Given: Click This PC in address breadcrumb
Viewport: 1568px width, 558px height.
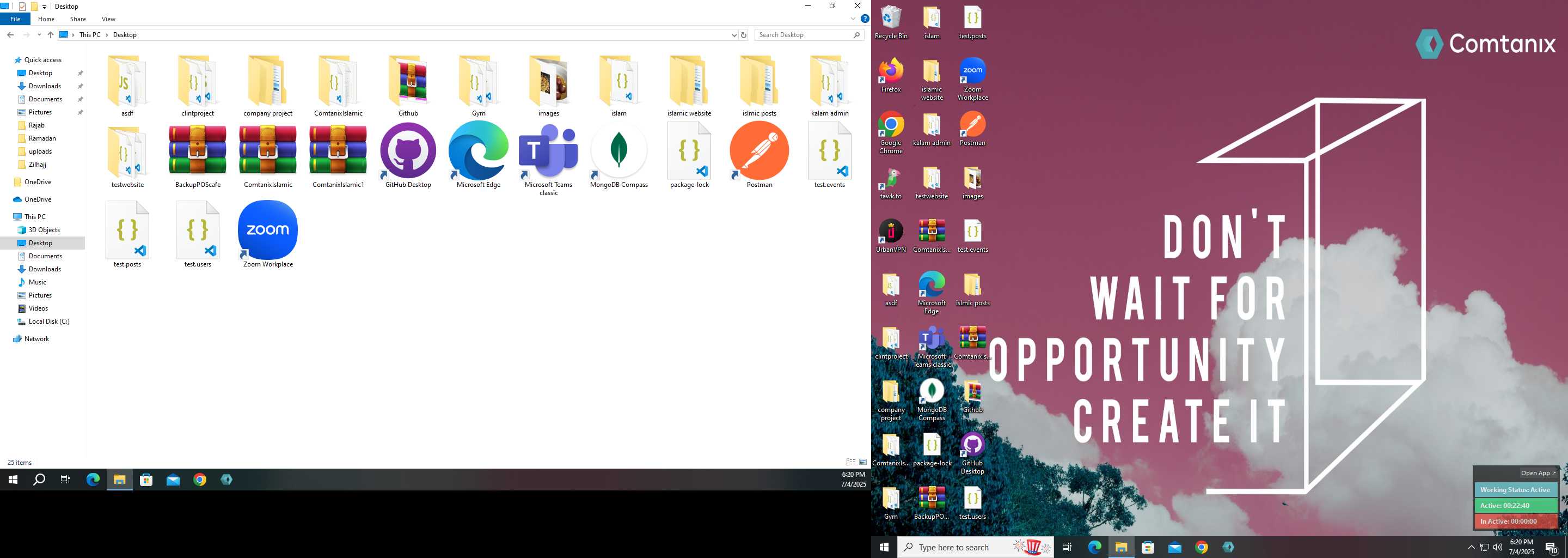Looking at the screenshot, I should pos(90,35).
